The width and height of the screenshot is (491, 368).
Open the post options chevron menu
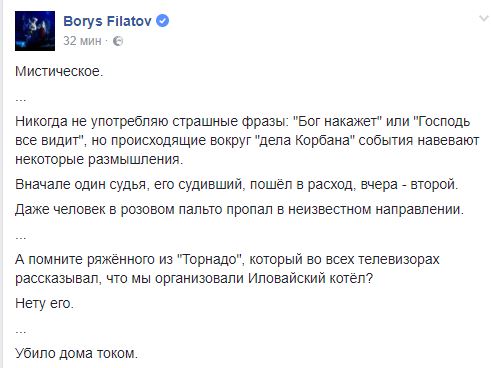pyautogui.click(x=484, y=18)
